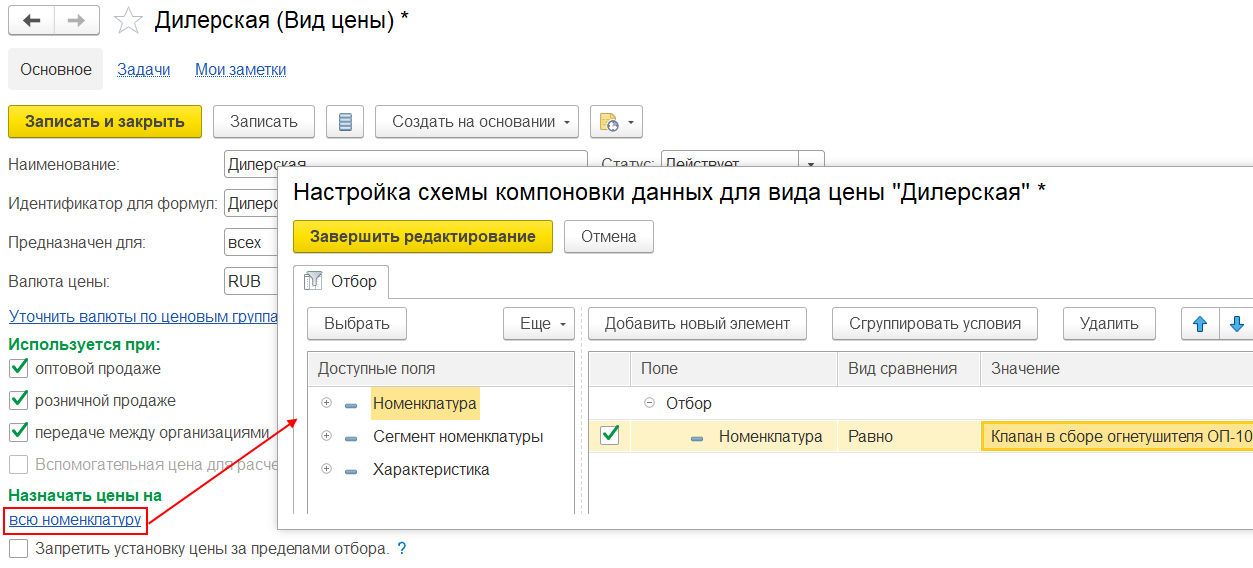Click the help question mark icon

402,549
